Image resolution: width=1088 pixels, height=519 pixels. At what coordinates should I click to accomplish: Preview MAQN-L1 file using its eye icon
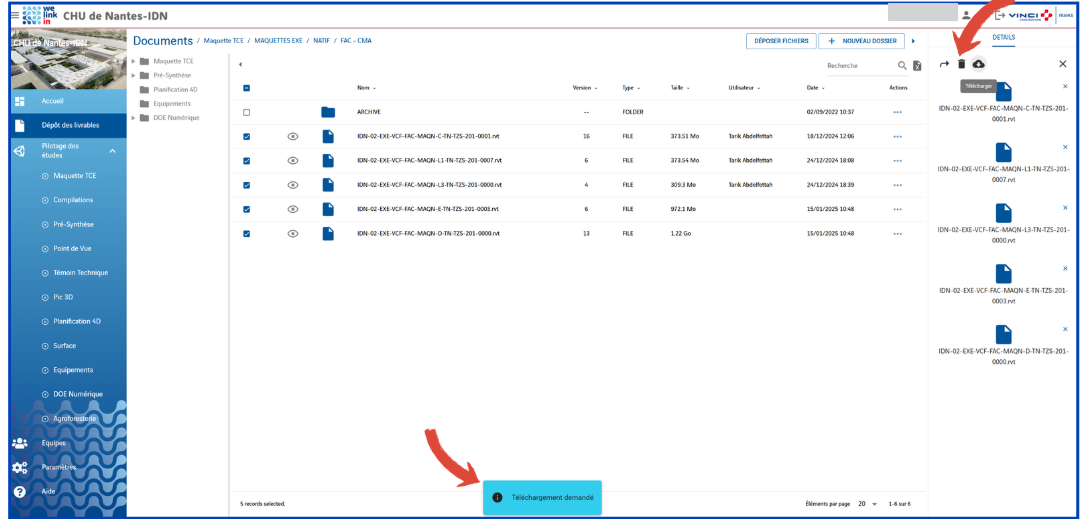[293, 160]
